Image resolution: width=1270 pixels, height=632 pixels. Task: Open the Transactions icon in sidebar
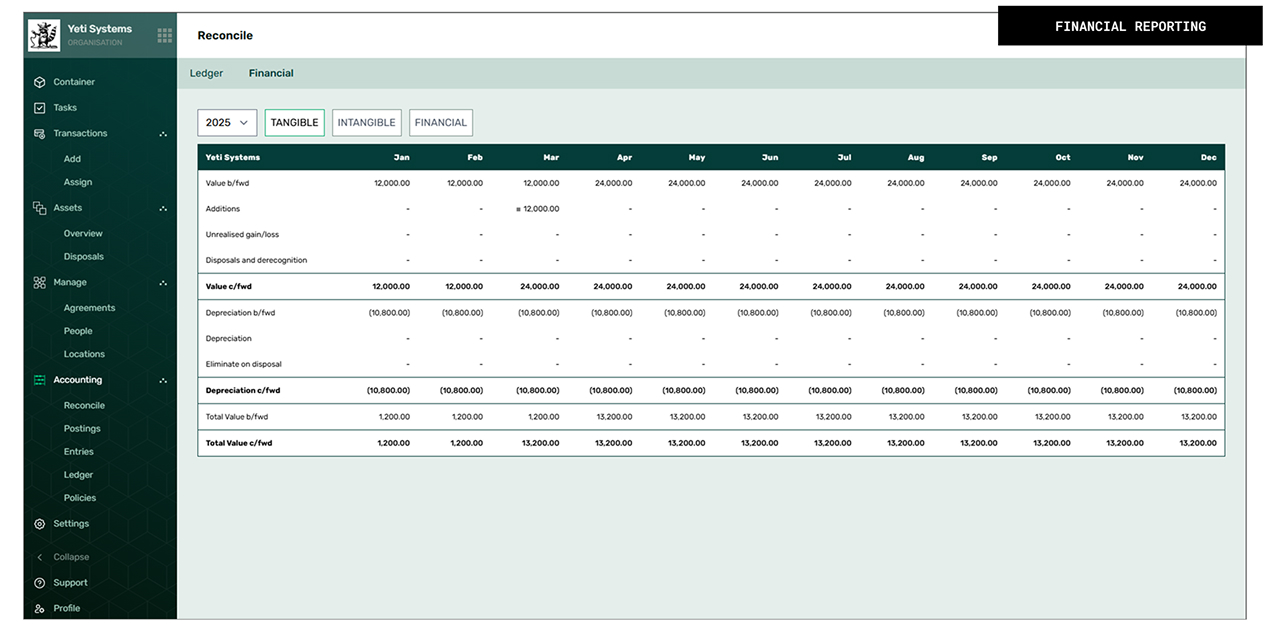pyautogui.click(x=38, y=133)
